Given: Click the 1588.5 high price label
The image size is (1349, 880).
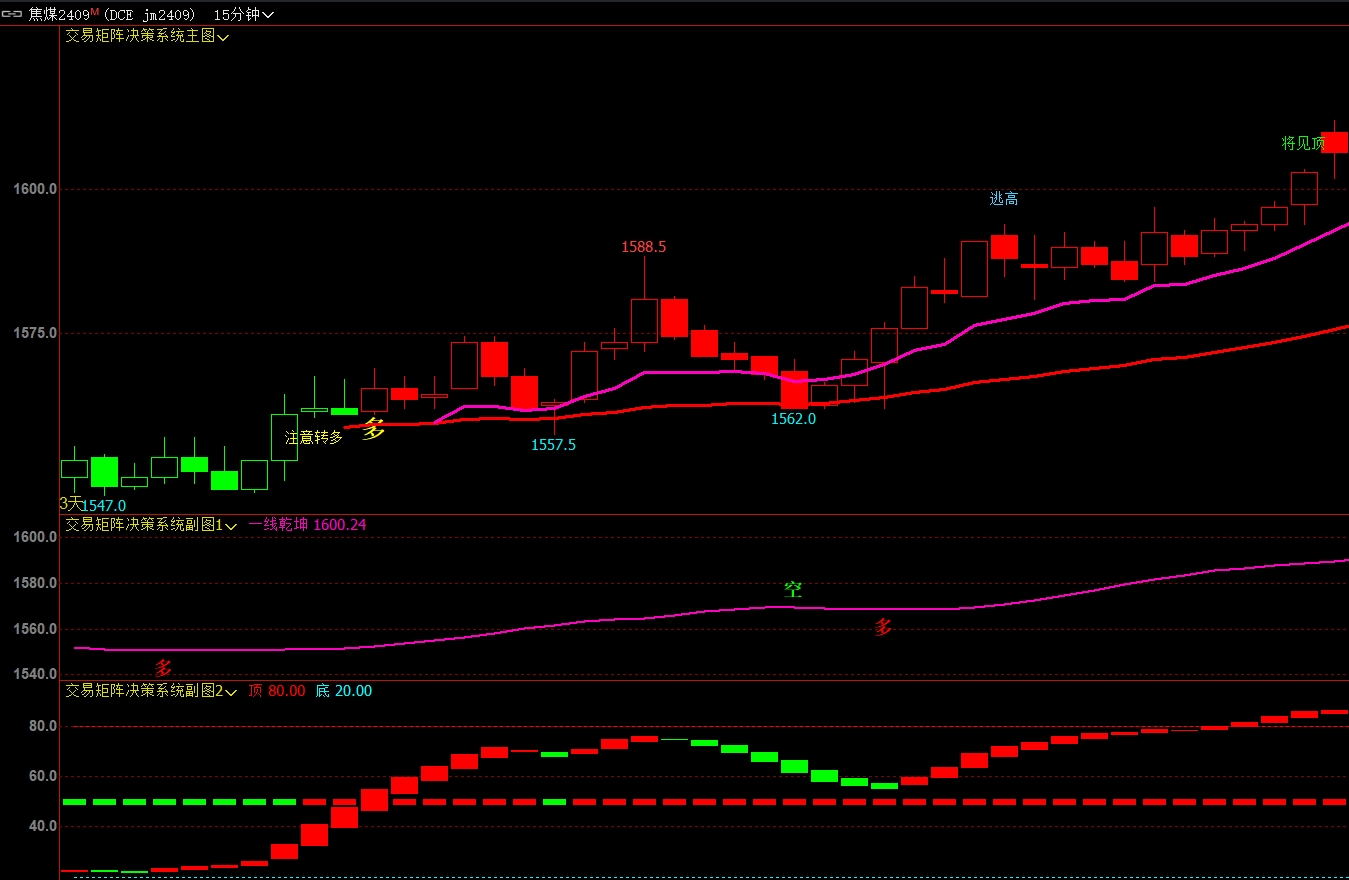Looking at the screenshot, I should [x=643, y=246].
